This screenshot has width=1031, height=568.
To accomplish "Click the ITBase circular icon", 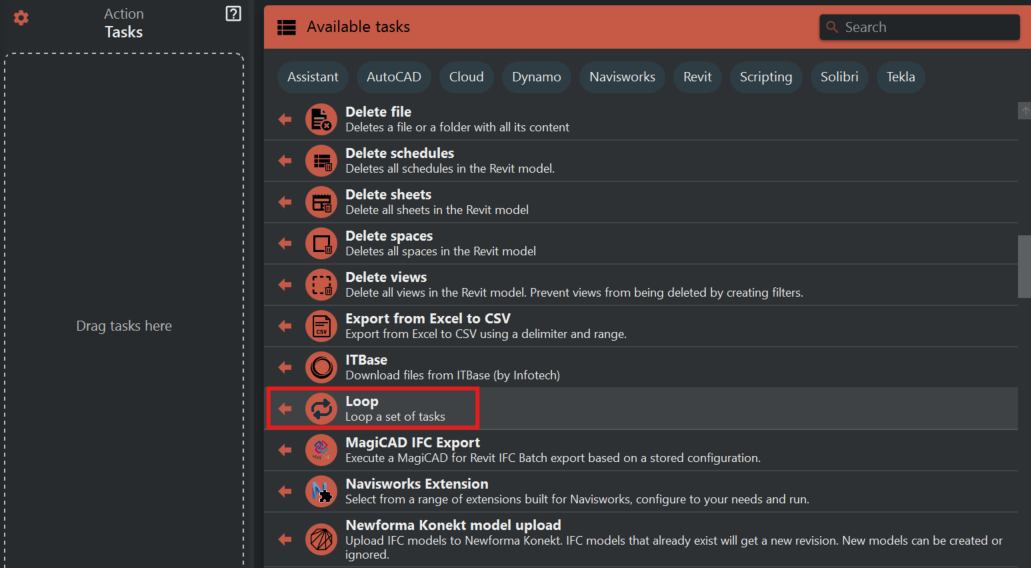I will point(321,367).
